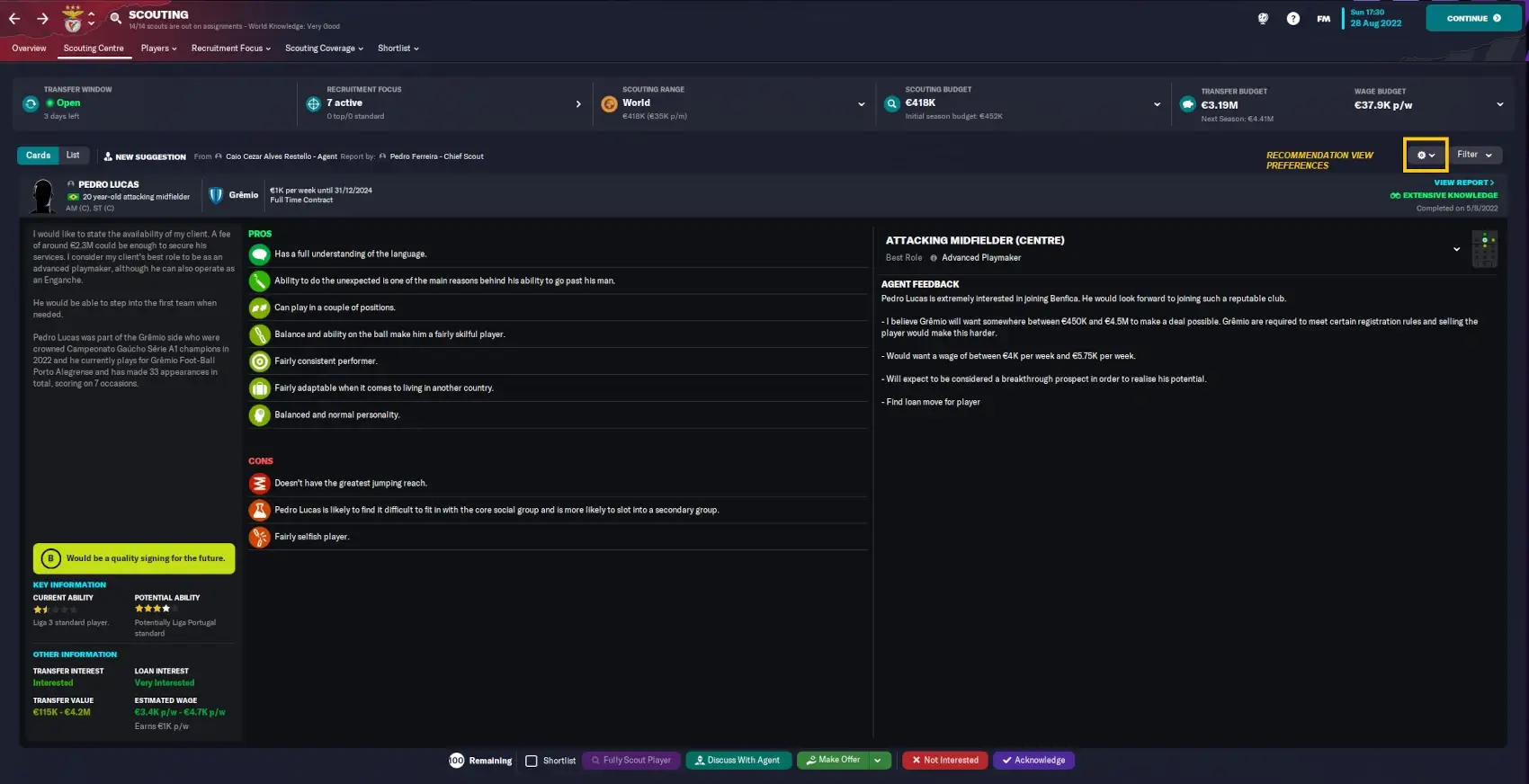This screenshot has width=1529, height=784.
Task: Expand the Players menu
Action: point(158,49)
